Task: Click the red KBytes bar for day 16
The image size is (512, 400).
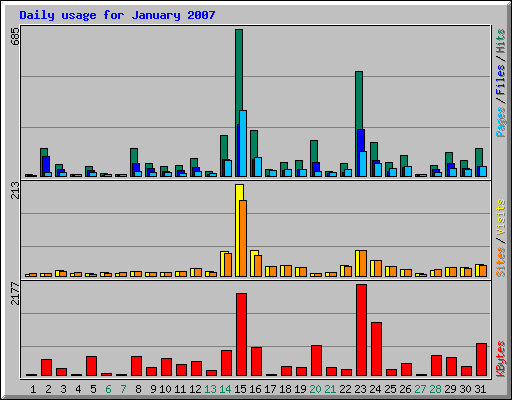Action: tap(257, 361)
